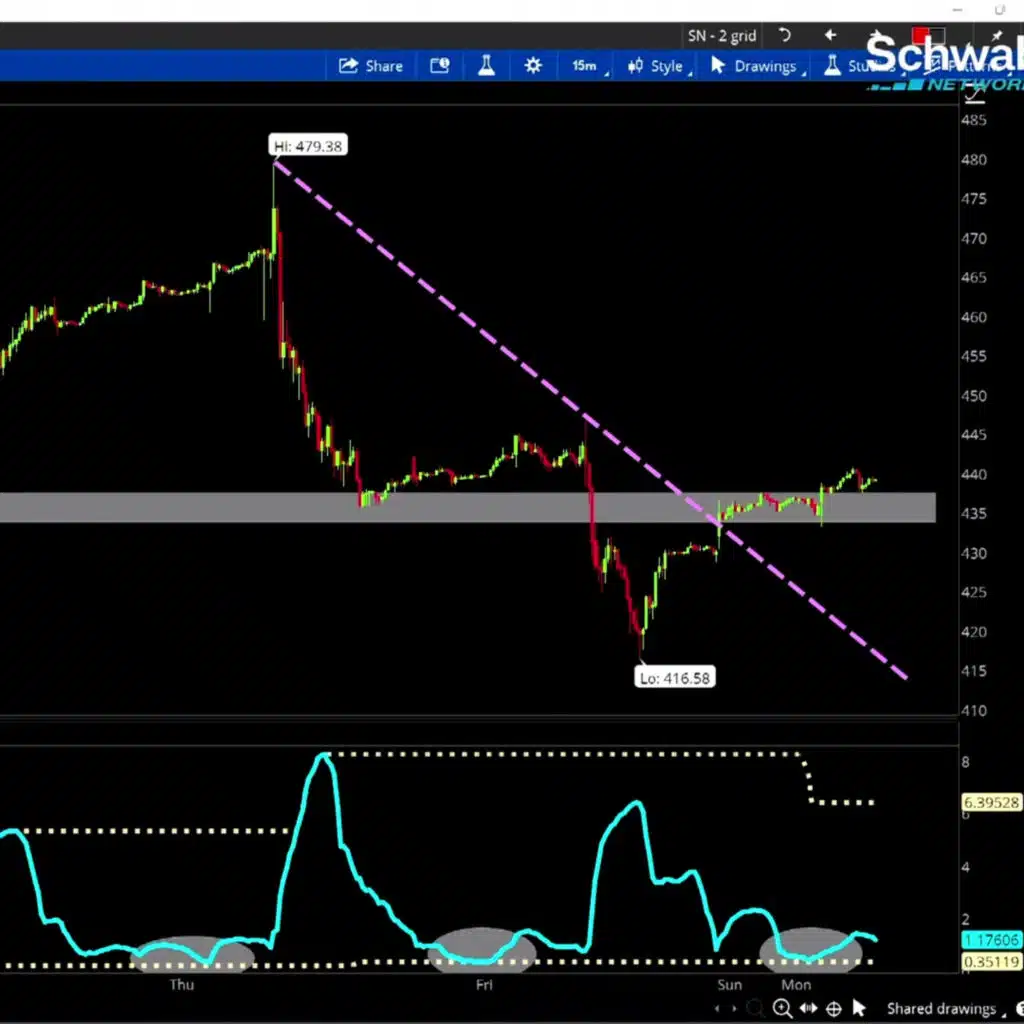Click the 480 price axis label

(x=973, y=159)
